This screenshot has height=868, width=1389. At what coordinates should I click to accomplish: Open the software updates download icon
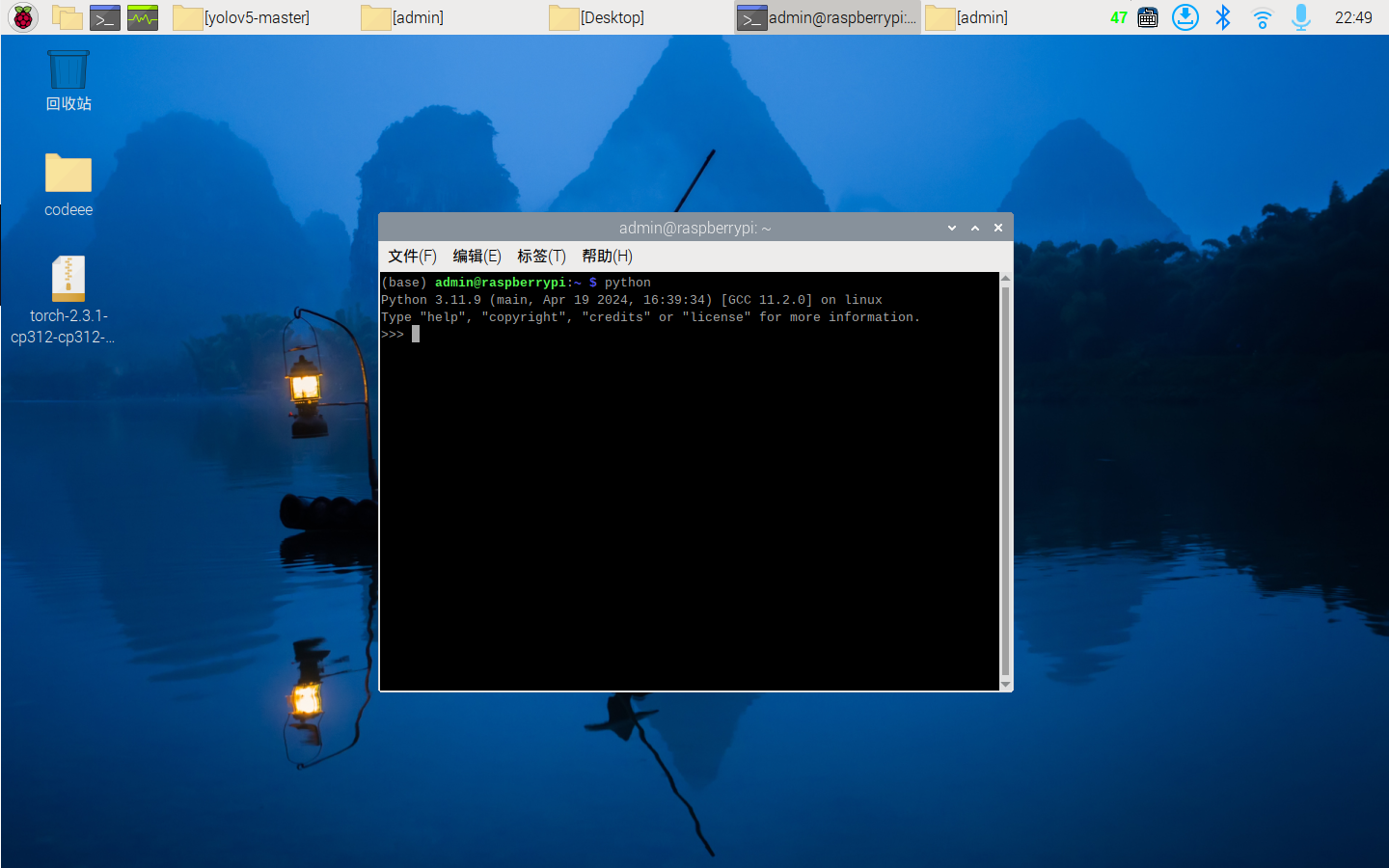(x=1185, y=17)
